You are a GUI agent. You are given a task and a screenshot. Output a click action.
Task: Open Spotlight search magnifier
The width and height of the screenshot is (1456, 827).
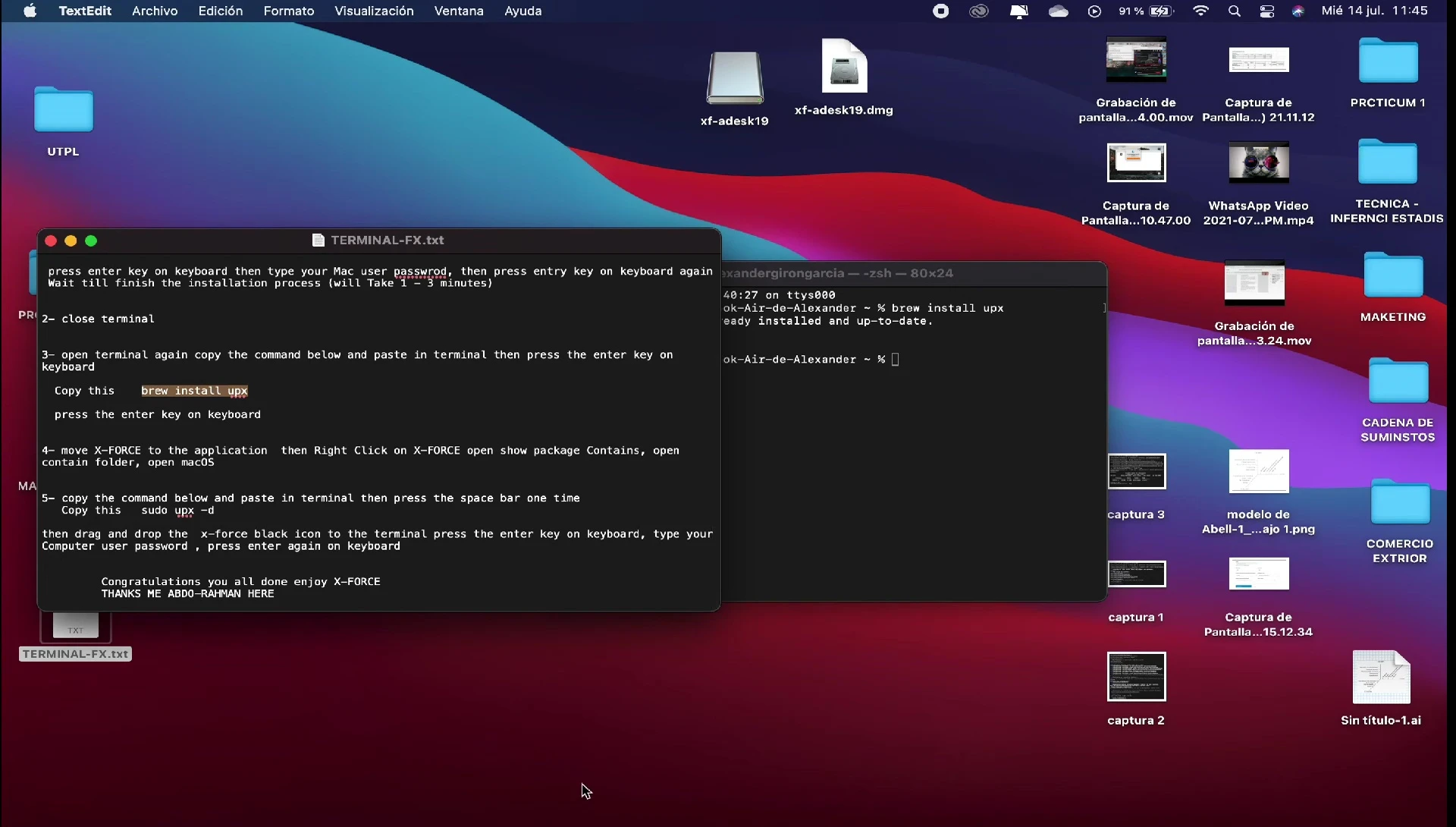tap(1235, 11)
